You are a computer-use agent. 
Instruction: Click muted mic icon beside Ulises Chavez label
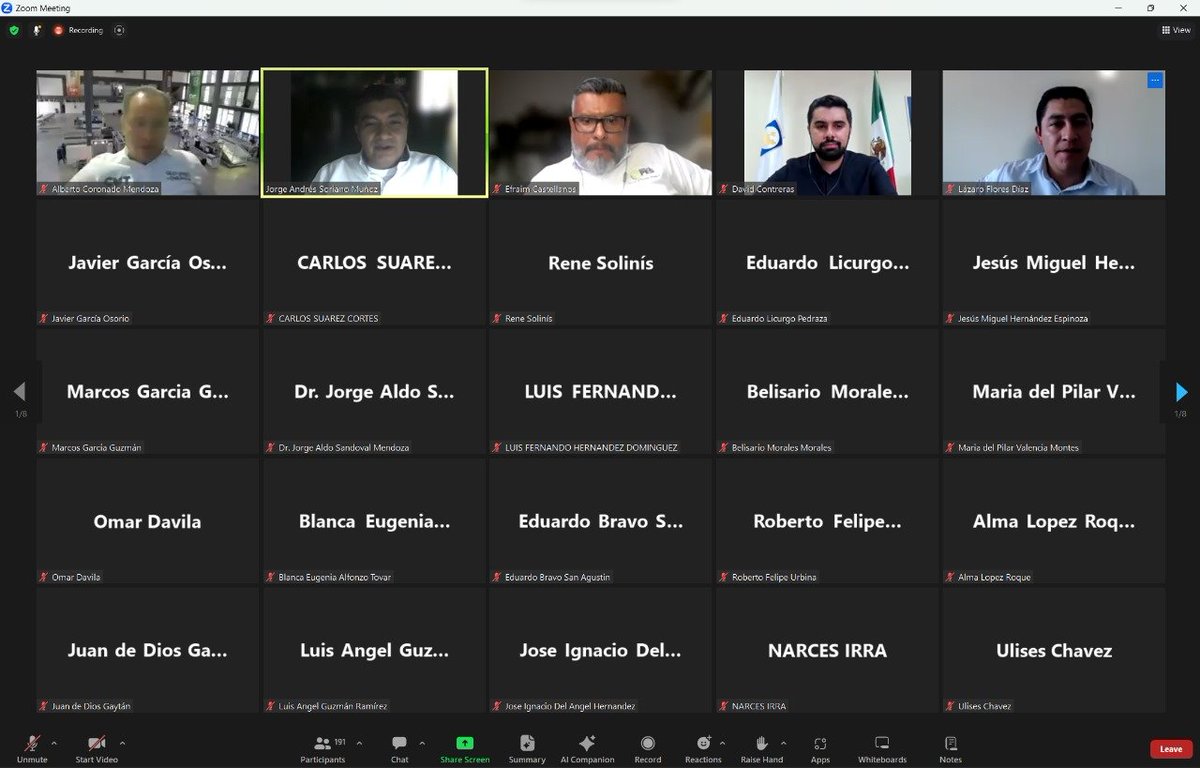pyautogui.click(x=950, y=706)
